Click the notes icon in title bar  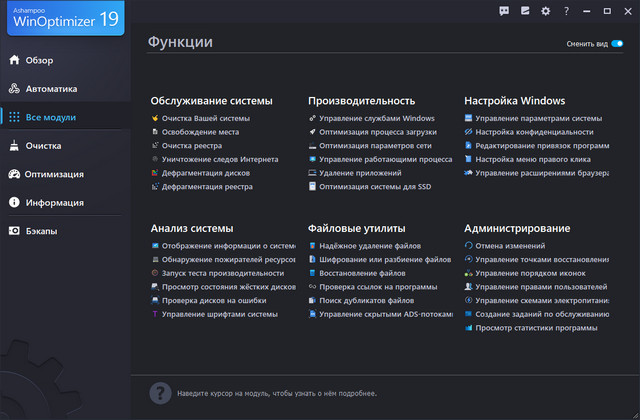525,11
